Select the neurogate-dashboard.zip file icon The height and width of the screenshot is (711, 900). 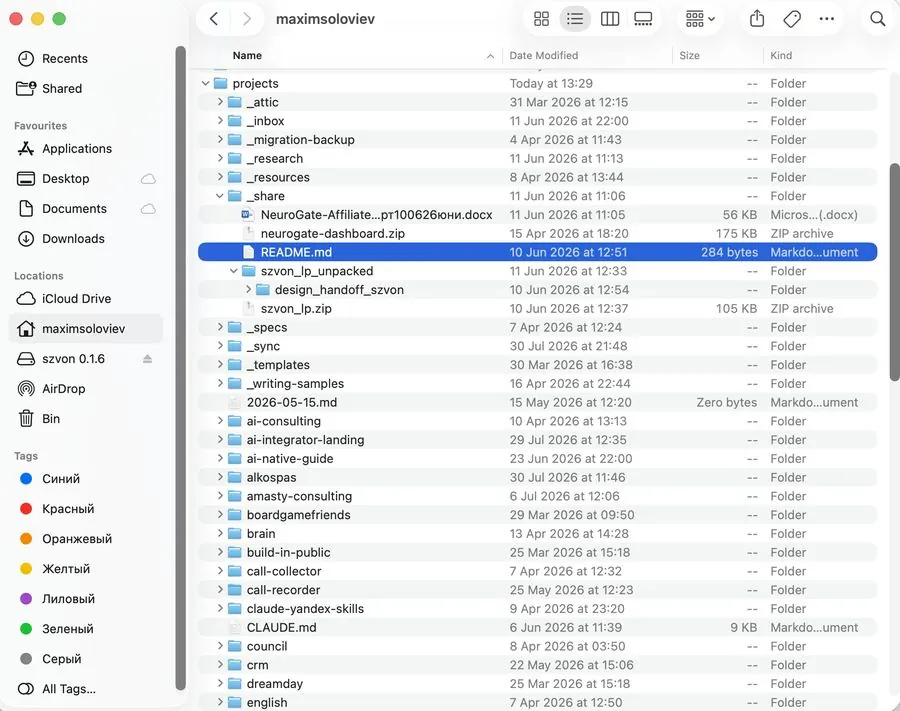click(x=249, y=234)
